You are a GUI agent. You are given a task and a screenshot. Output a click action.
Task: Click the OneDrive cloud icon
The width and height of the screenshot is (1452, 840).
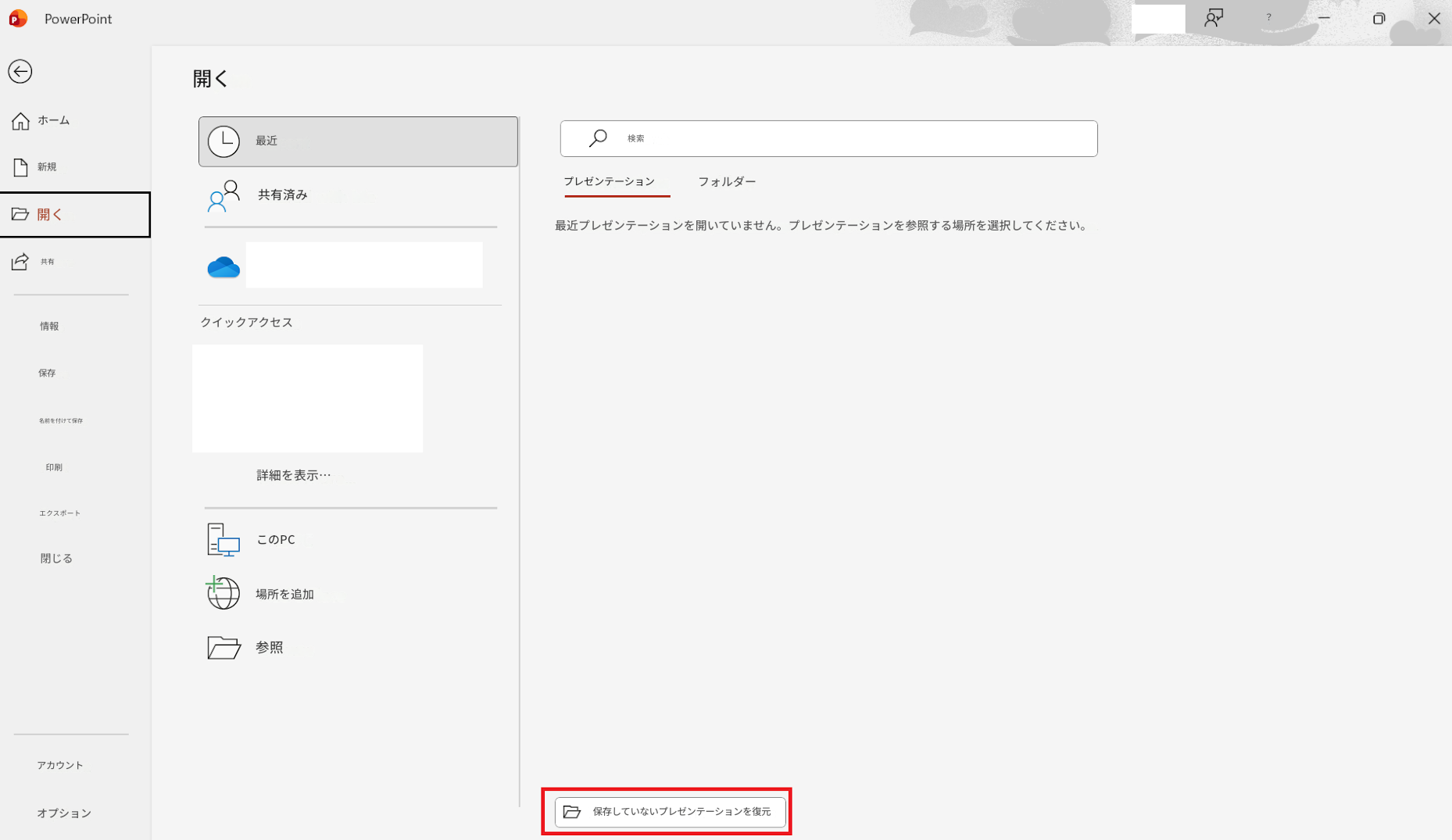pos(224,267)
